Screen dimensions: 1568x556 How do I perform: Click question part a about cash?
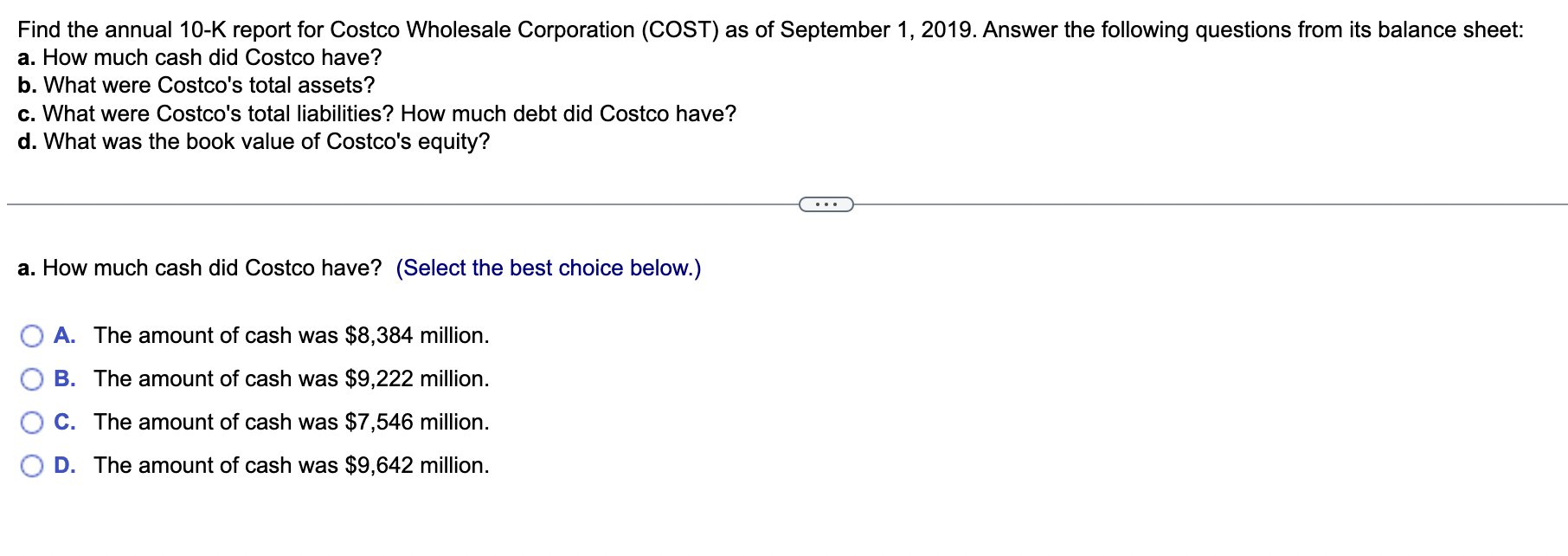197,57
